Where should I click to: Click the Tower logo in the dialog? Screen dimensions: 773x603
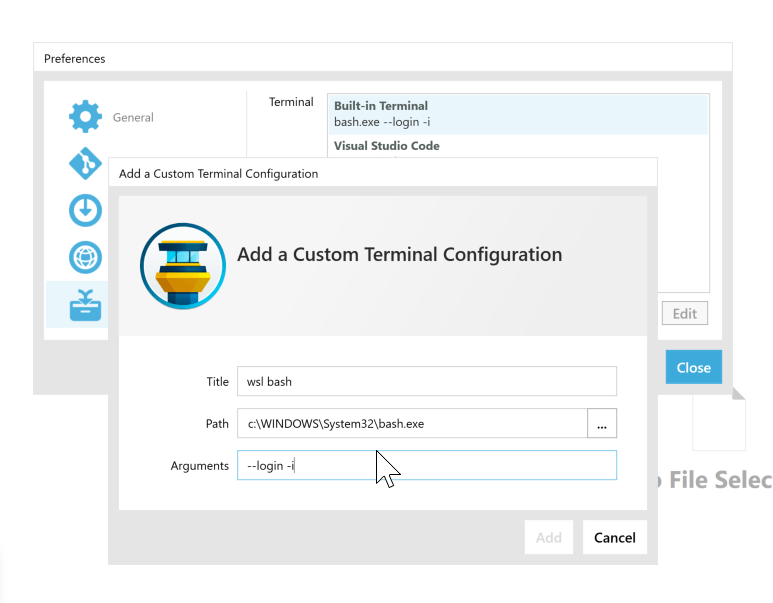click(x=182, y=266)
